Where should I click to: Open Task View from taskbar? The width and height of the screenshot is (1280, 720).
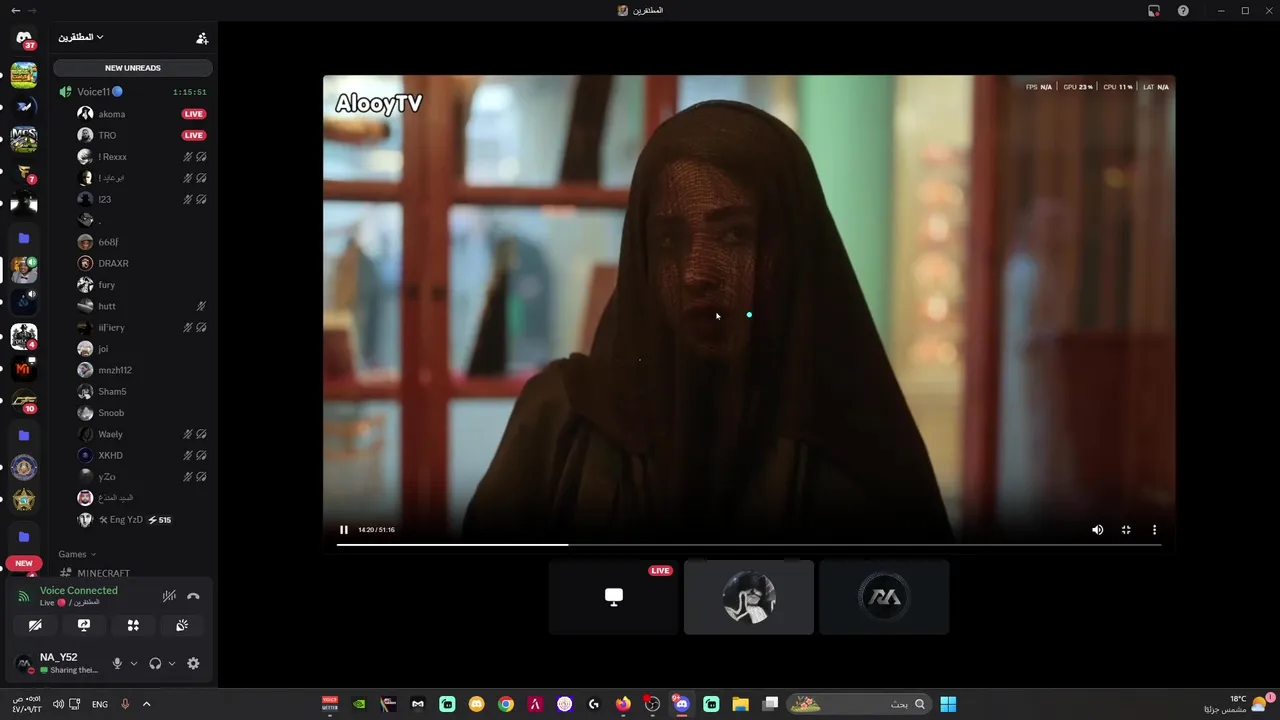770,704
